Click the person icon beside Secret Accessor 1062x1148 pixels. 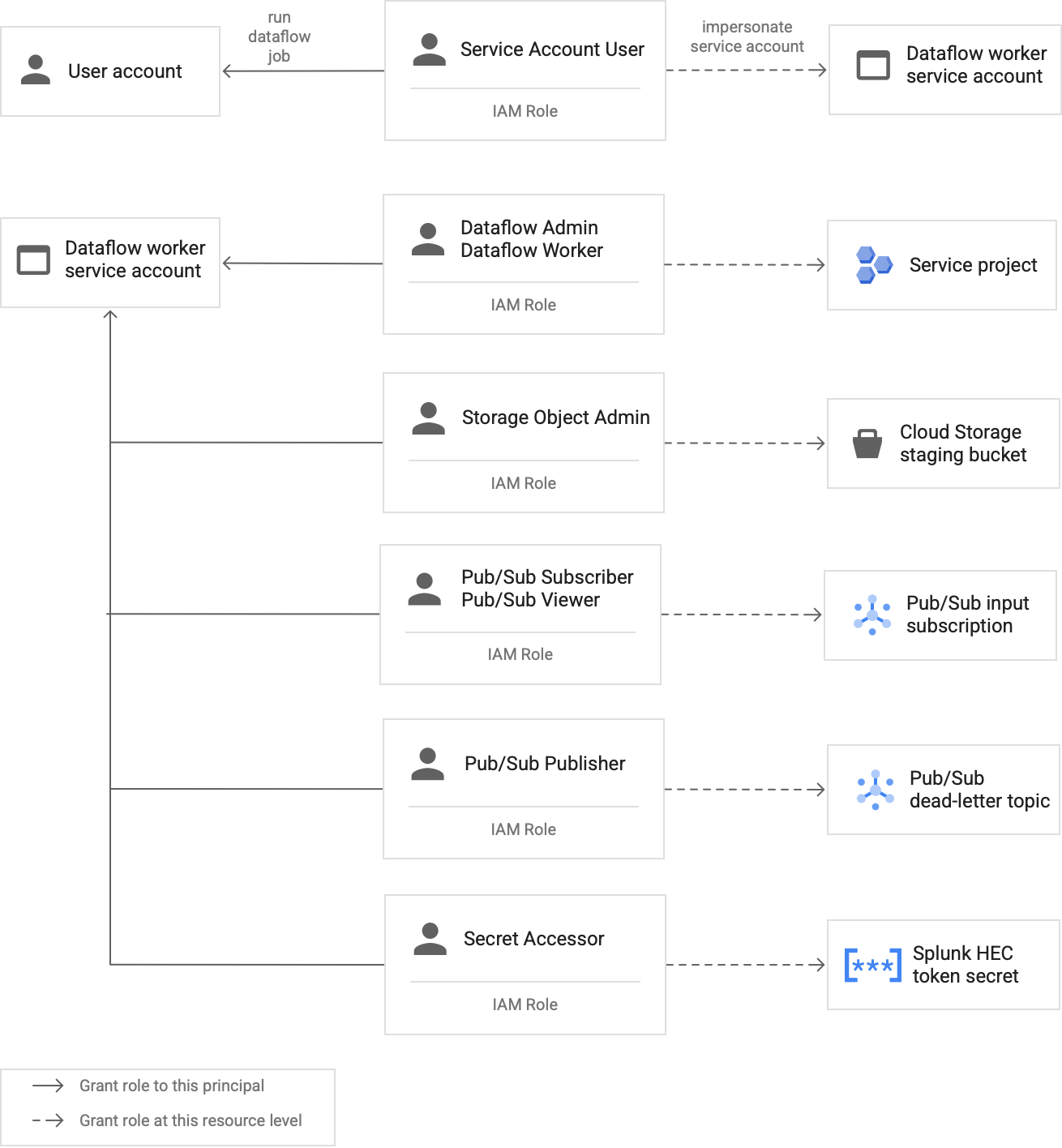coord(430,939)
